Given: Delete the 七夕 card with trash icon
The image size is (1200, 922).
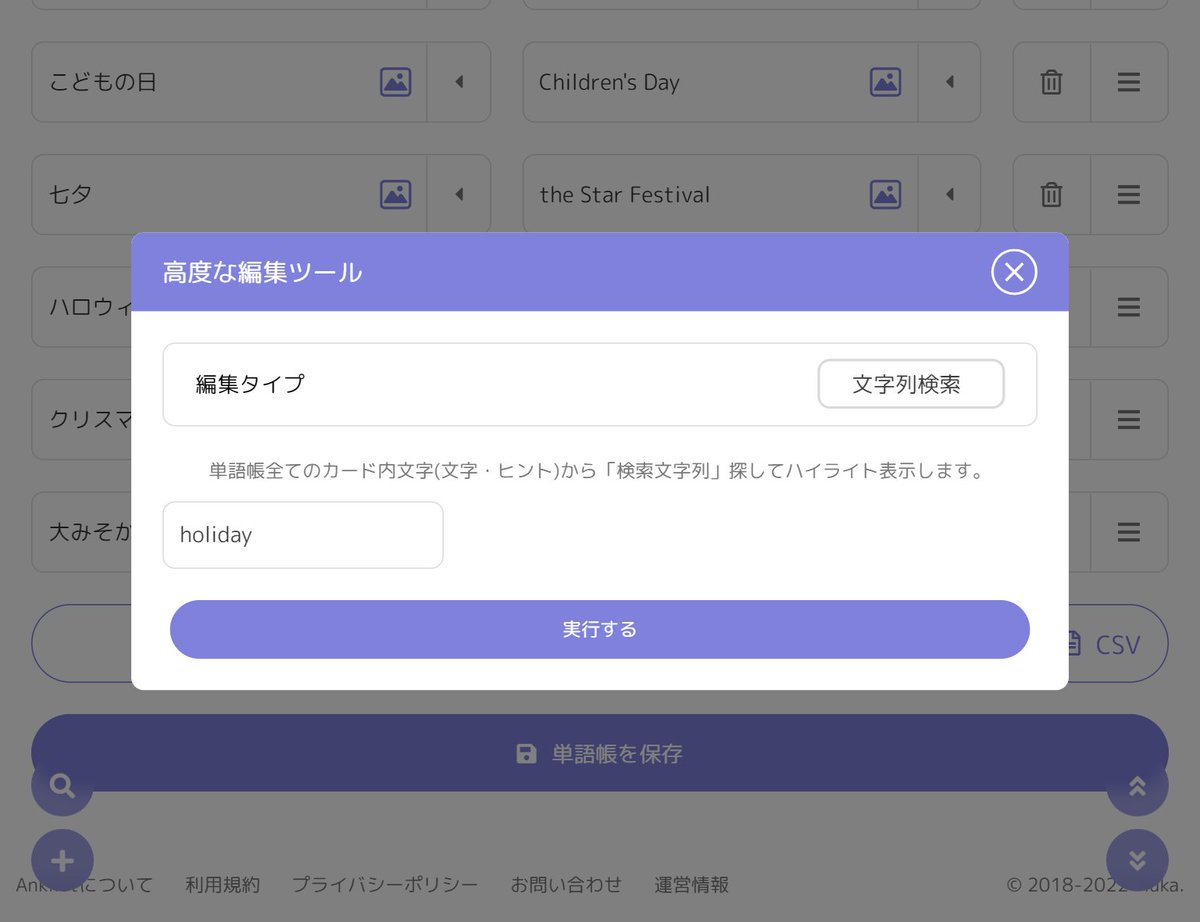Looking at the screenshot, I should click(x=1050, y=194).
